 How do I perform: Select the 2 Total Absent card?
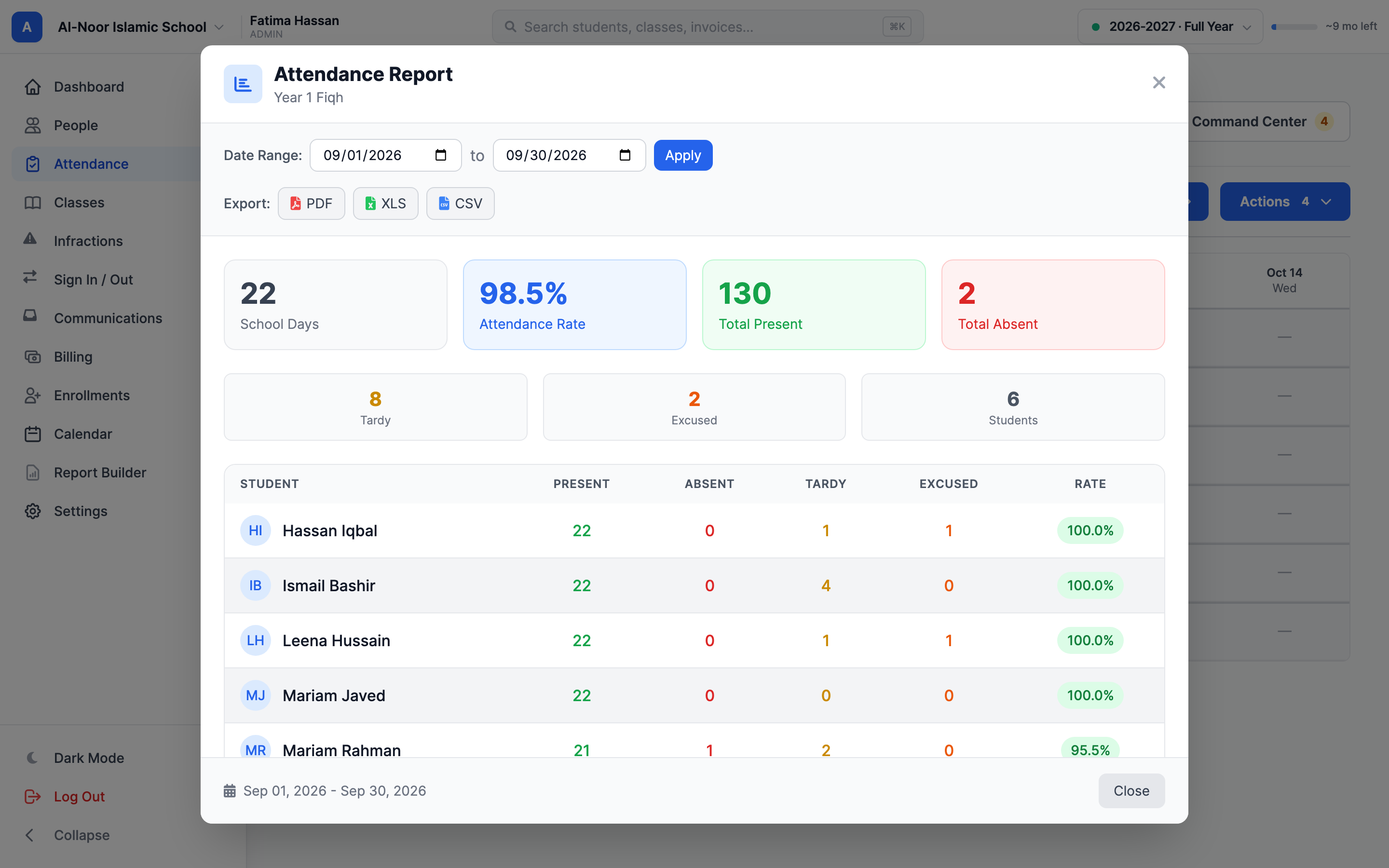[1053, 305]
